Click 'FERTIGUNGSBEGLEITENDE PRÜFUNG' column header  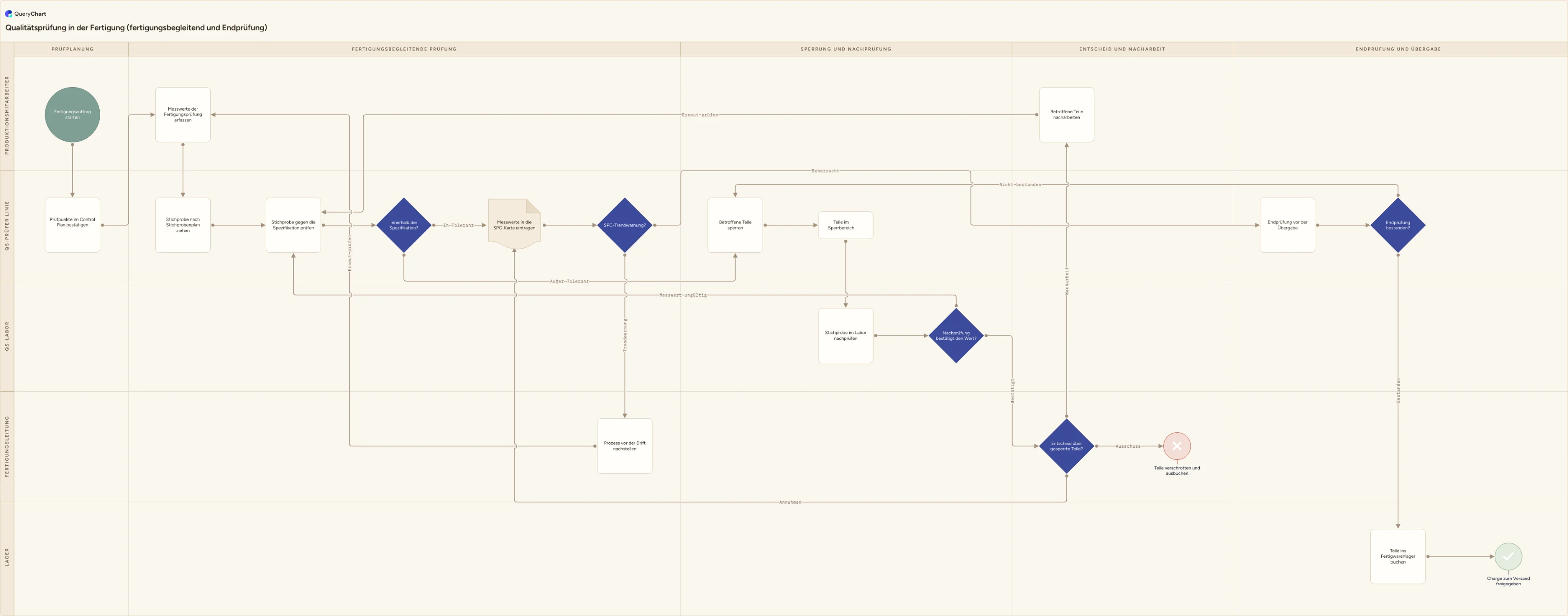[404, 49]
